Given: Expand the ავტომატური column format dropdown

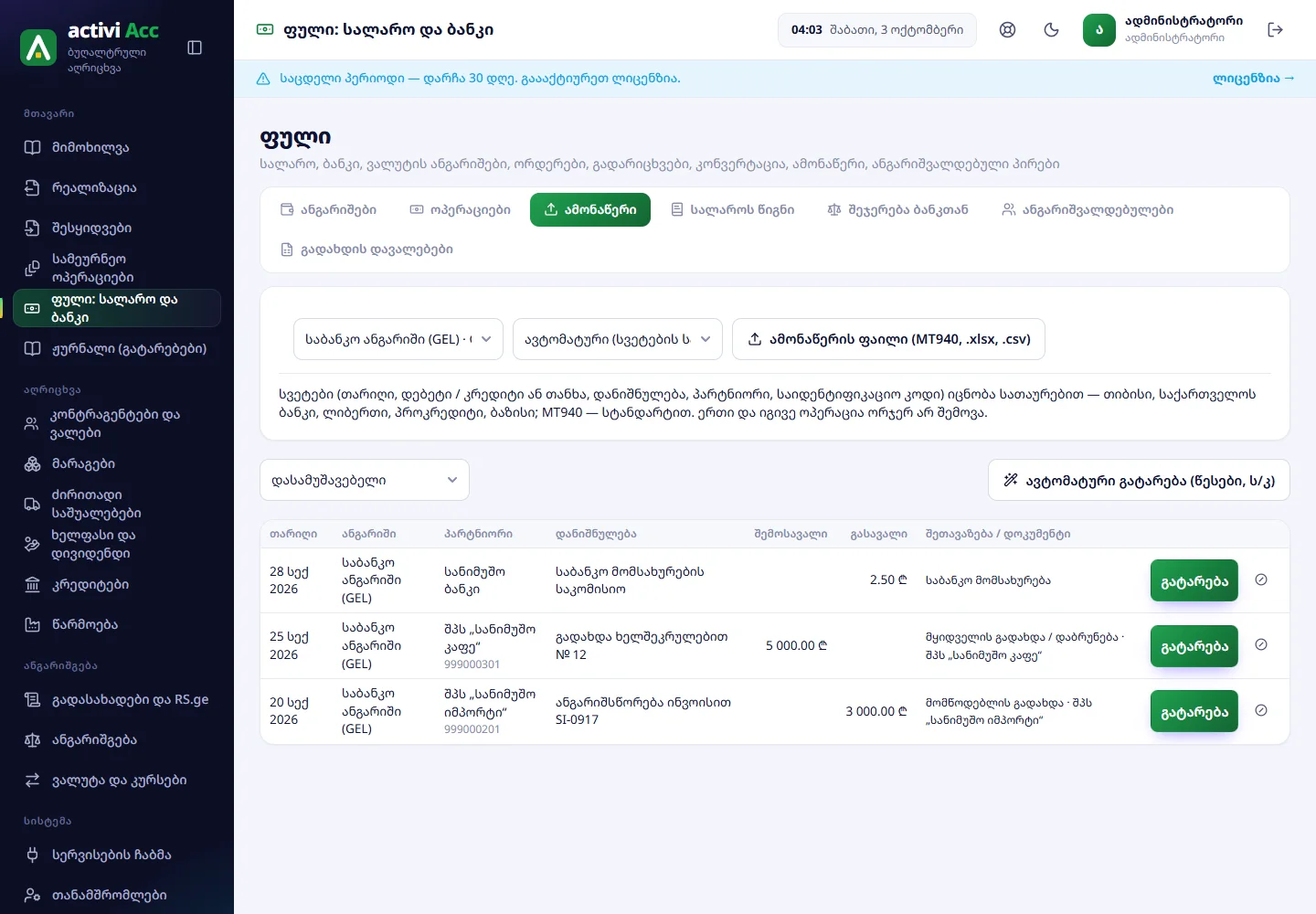Looking at the screenshot, I should pyautogui.click(x=618, y=339).
